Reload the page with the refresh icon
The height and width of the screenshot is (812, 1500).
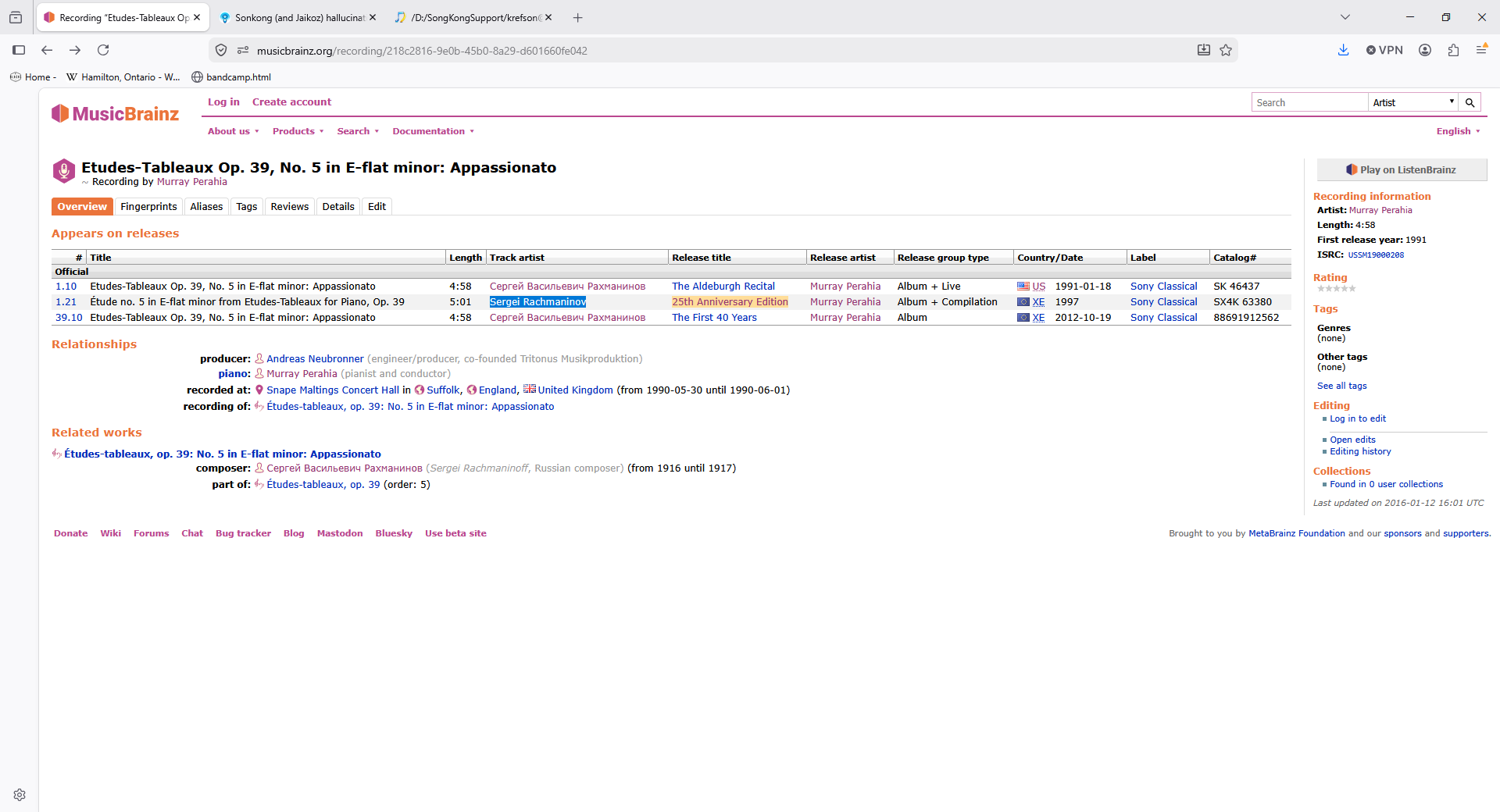pos(103,50)
